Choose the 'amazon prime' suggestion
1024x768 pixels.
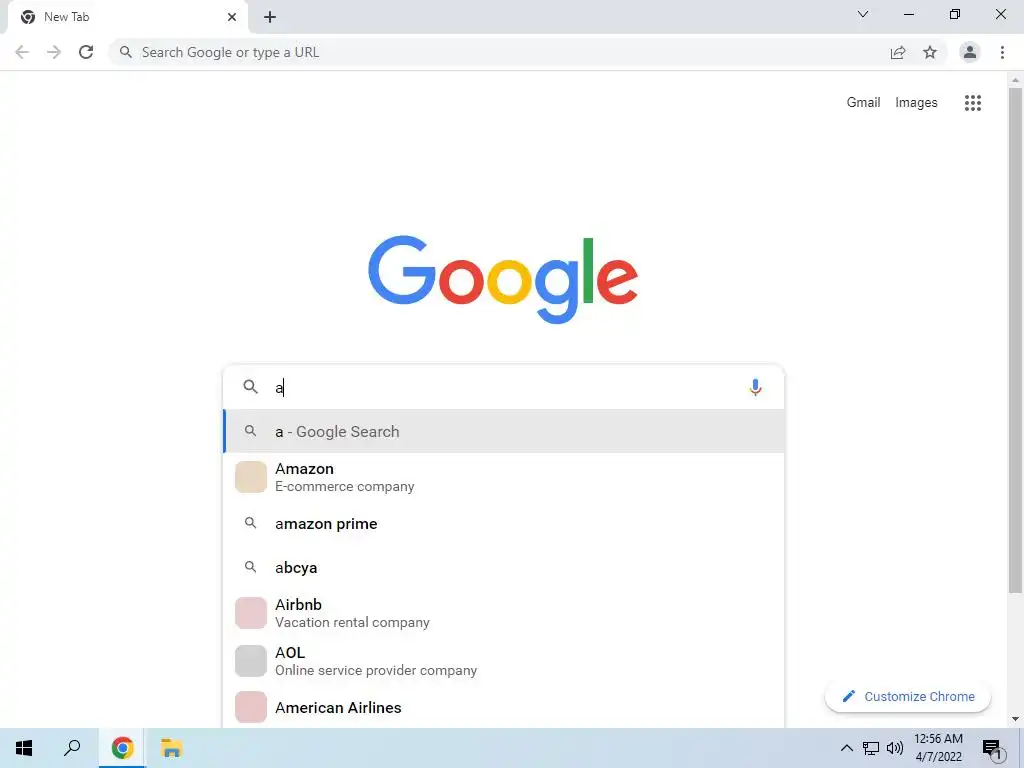[x=504, y=524]
